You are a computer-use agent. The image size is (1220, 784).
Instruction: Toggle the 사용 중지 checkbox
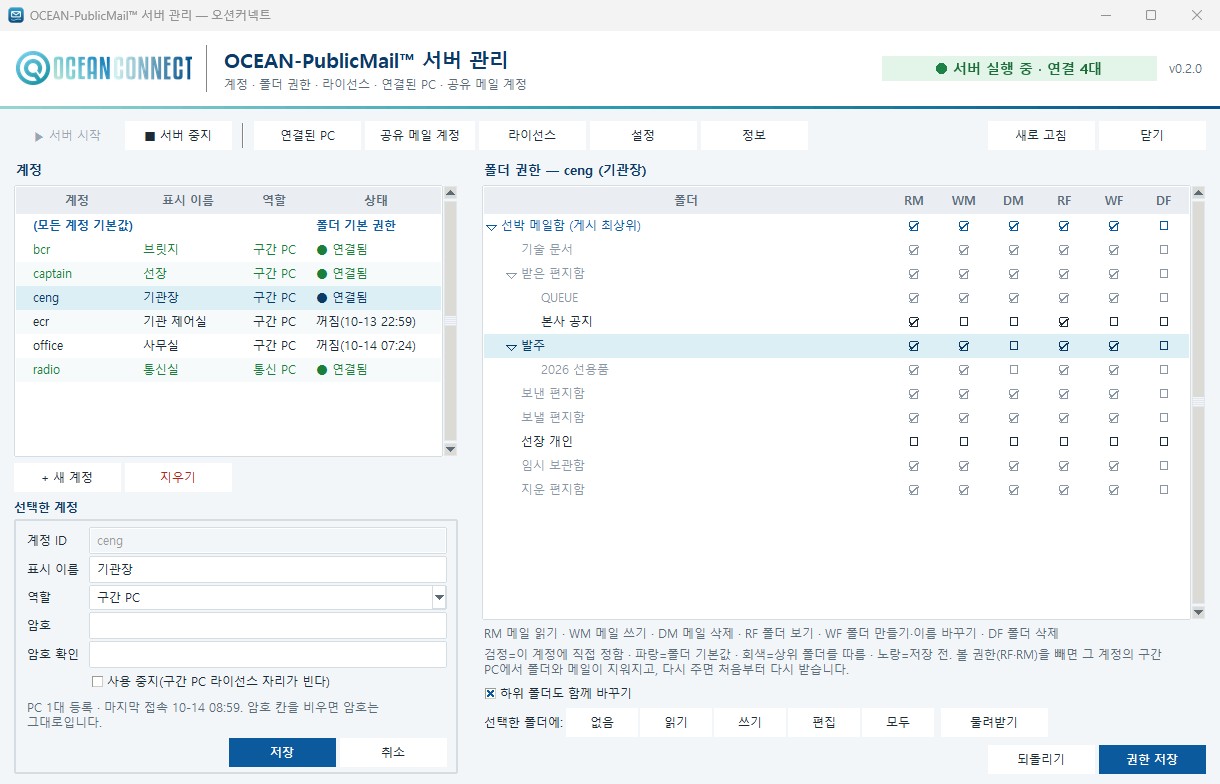pyautogui.click(x=97, y=682)
